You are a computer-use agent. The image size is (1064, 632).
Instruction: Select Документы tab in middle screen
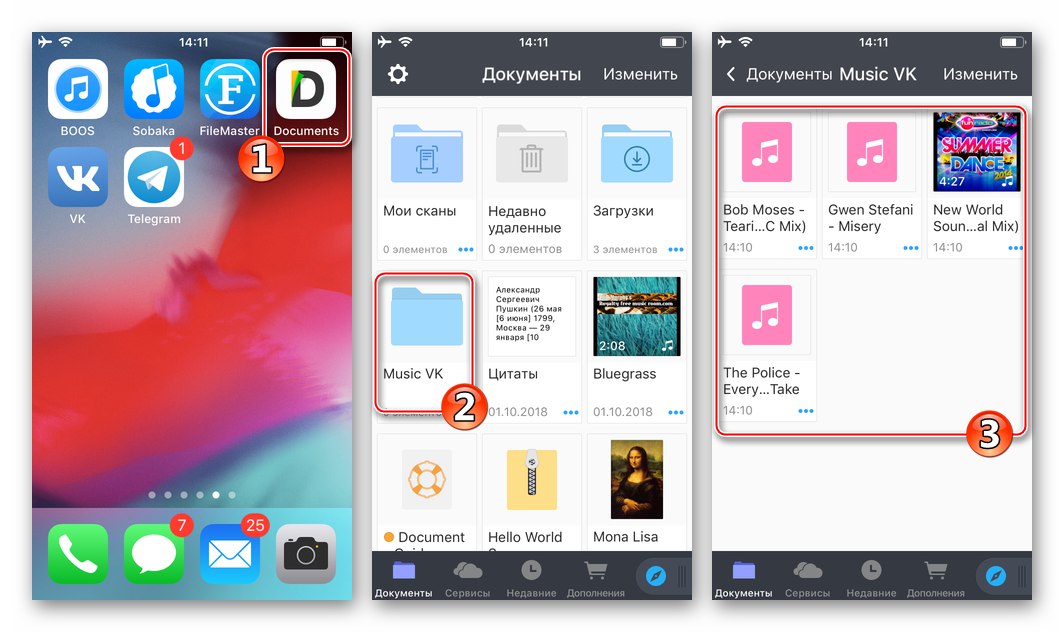point(404,578)
